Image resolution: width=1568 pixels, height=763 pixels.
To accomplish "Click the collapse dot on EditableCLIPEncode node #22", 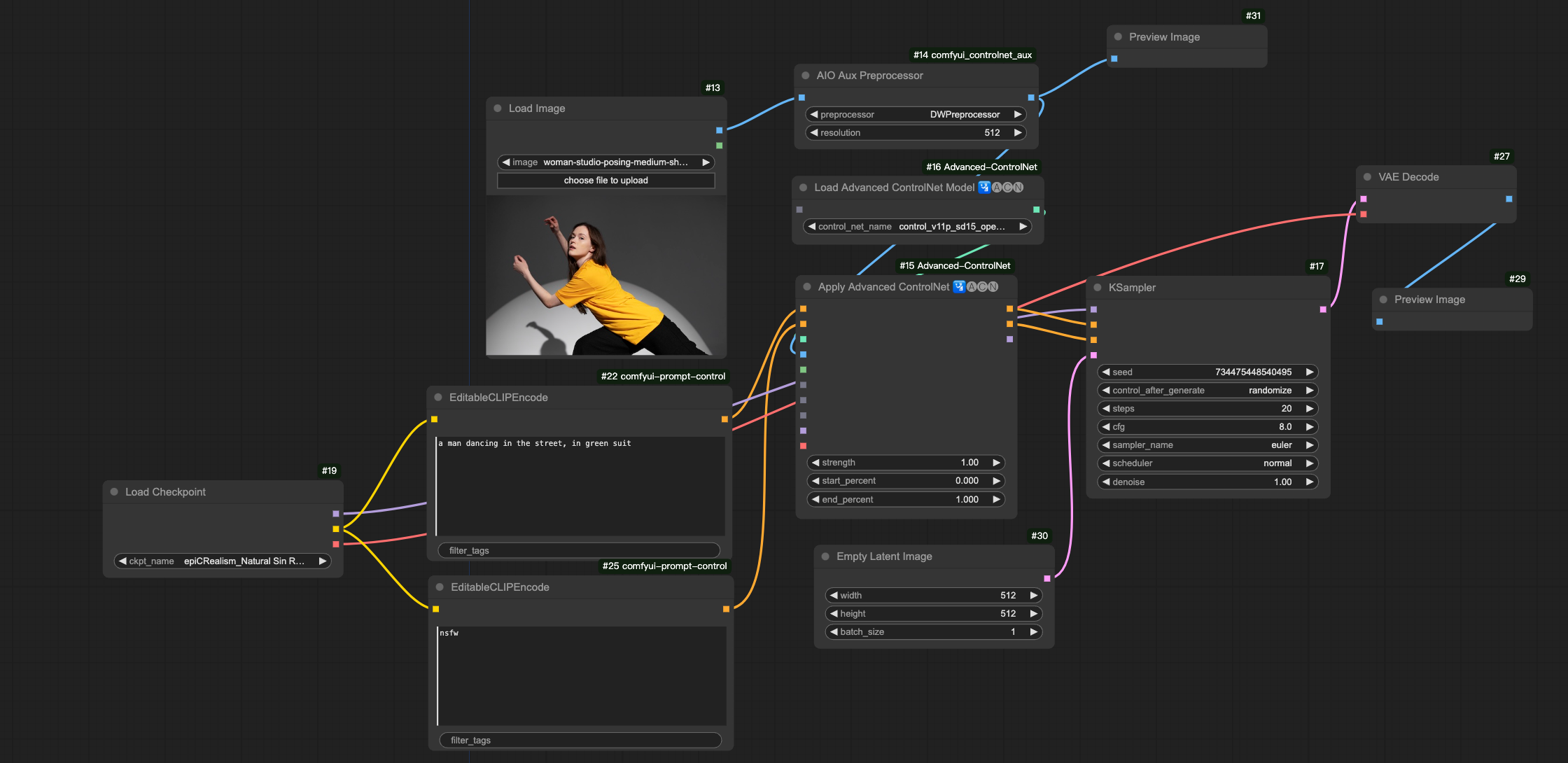I will point(439,397).
